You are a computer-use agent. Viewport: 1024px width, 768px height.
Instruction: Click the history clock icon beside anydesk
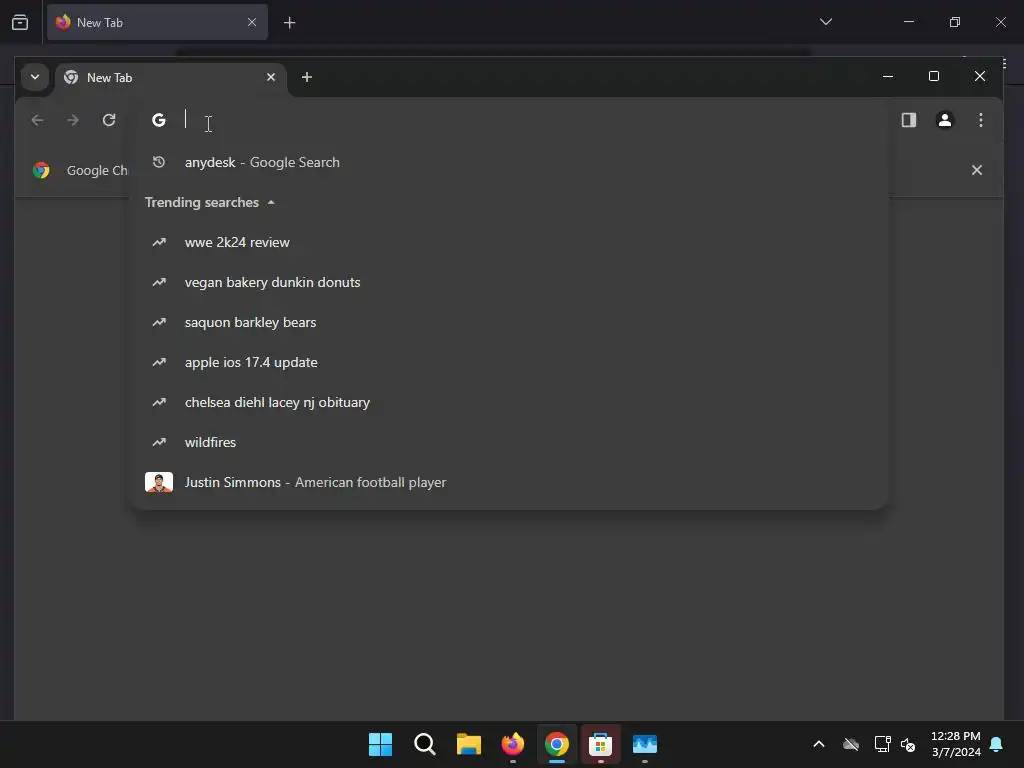coord(159,162)
